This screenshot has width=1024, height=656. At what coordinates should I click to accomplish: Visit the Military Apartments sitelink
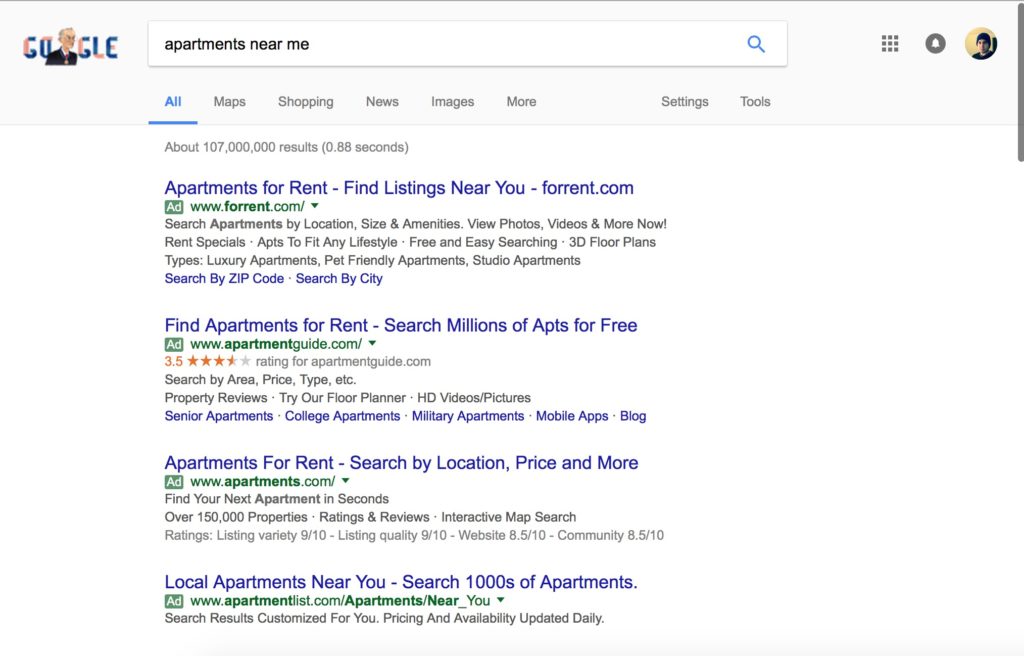(x=468, y=416)
